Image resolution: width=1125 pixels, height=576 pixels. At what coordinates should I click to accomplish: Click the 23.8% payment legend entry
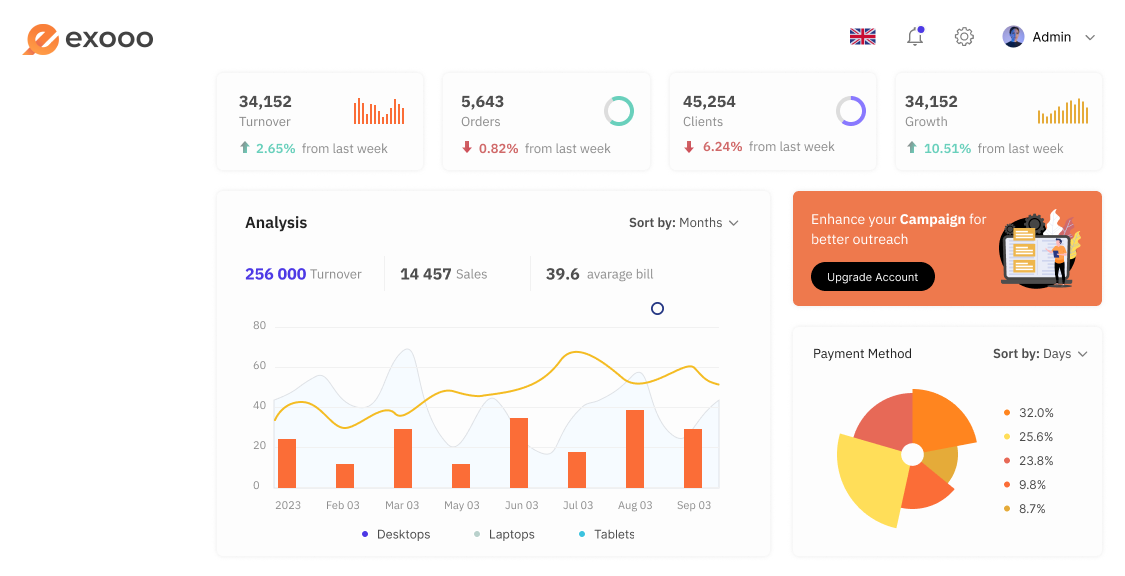coord(1029,461)
